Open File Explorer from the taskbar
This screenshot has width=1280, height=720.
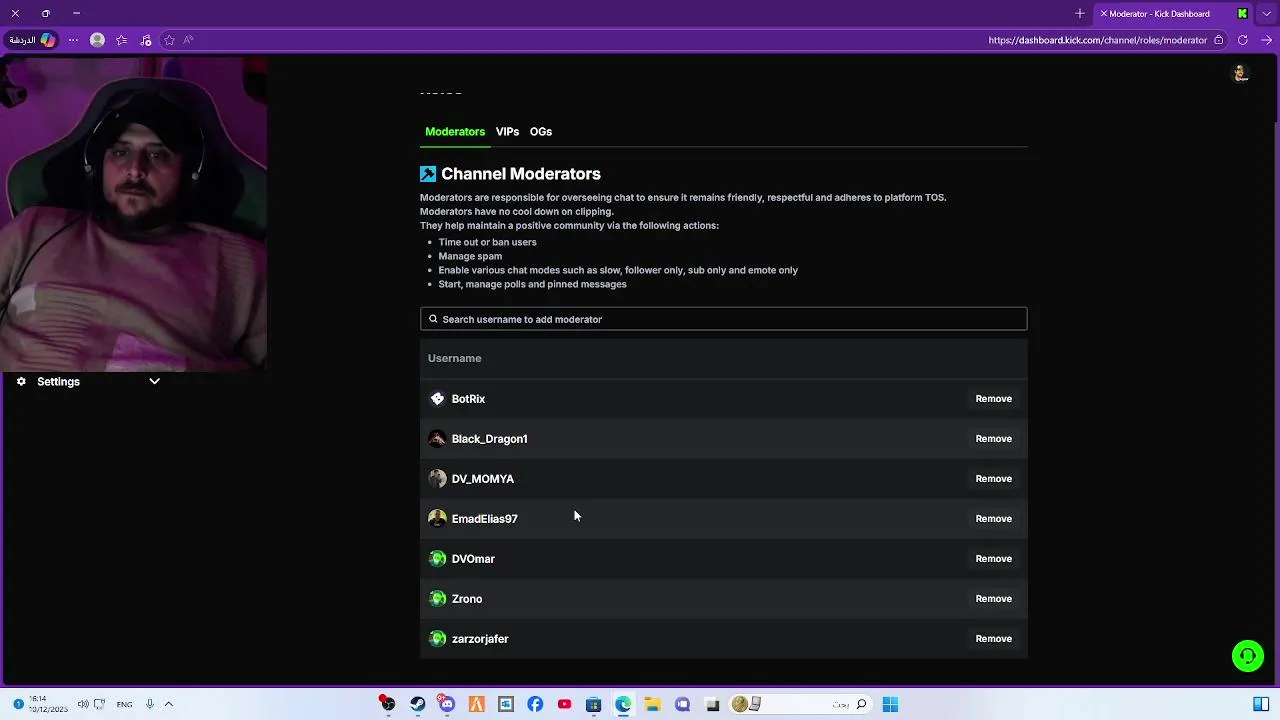[652, 704]
